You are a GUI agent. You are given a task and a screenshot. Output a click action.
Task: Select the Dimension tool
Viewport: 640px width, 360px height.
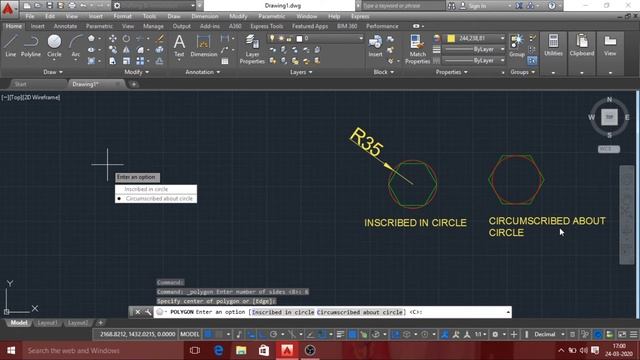[x=204, y=46]
